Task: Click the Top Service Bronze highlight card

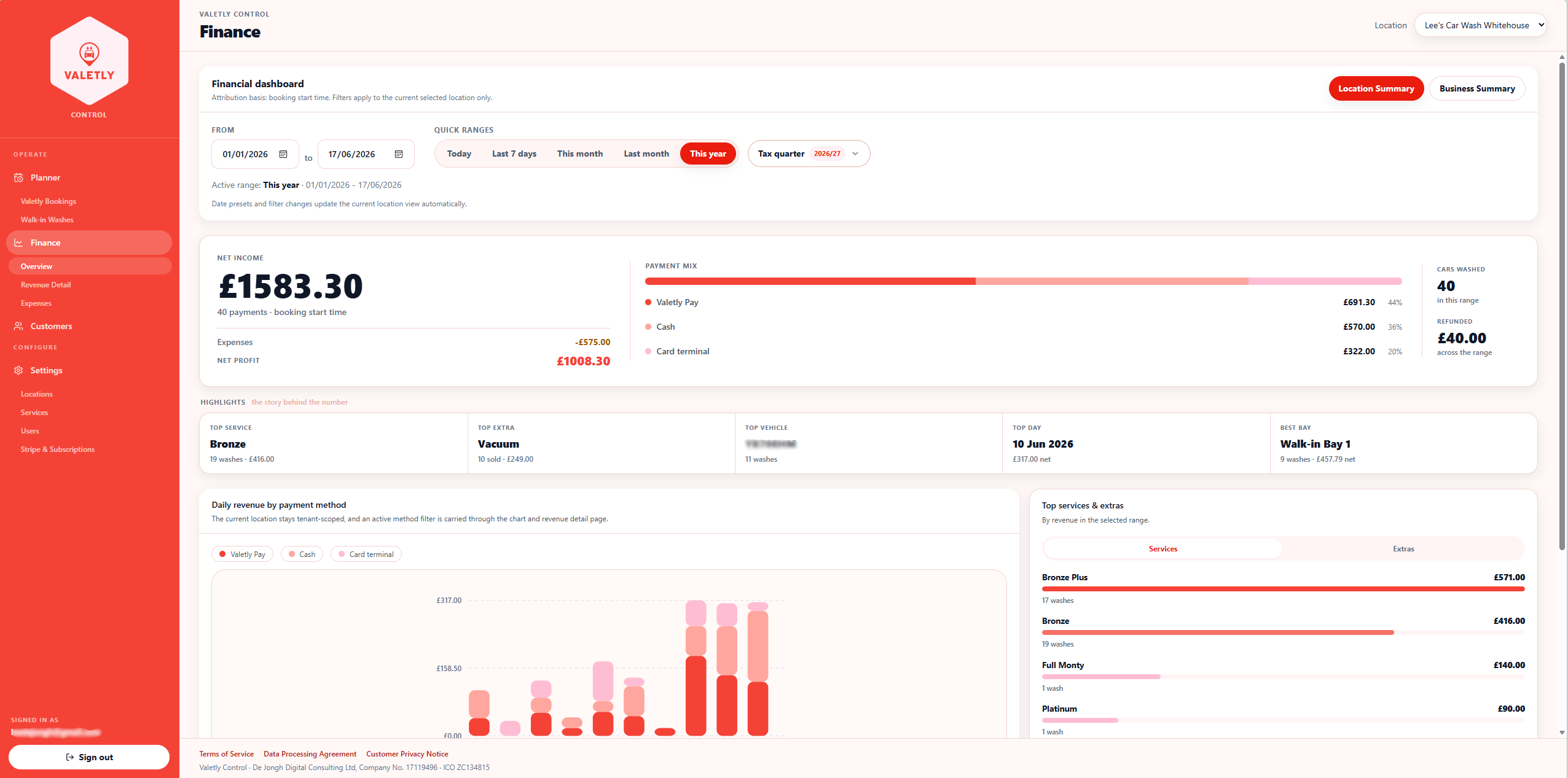Action: click(x=334, y=443)
